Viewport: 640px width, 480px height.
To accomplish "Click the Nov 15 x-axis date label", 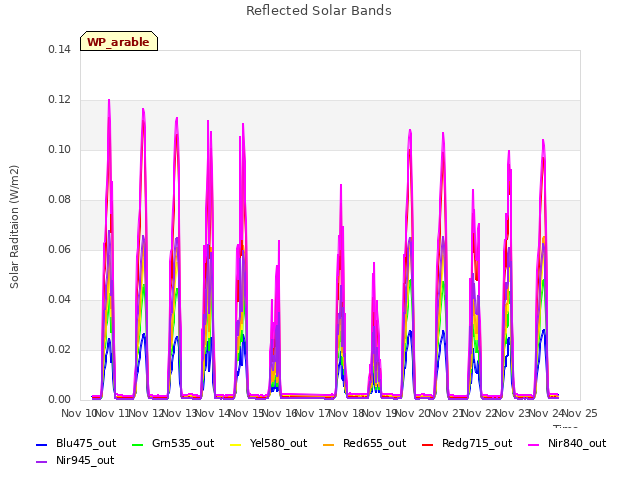I will click(x=246, y=413).
